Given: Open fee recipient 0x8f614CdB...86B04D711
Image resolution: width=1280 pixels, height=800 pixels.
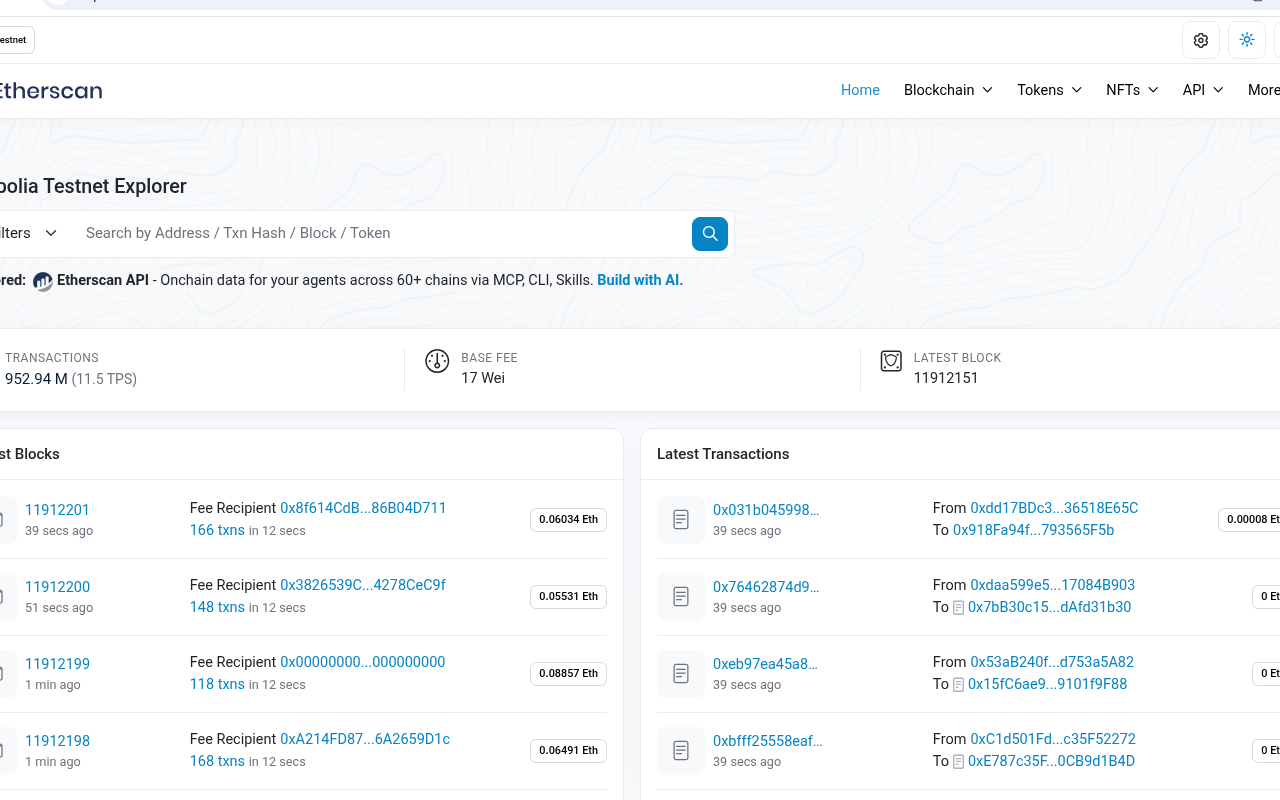Looking at the screenshot, I should pyautogui.click(x=363, y=508).
